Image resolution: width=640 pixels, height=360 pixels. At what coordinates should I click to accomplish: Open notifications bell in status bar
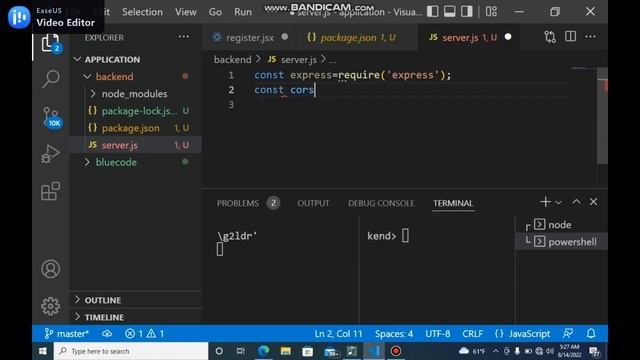tap(591, 333)
